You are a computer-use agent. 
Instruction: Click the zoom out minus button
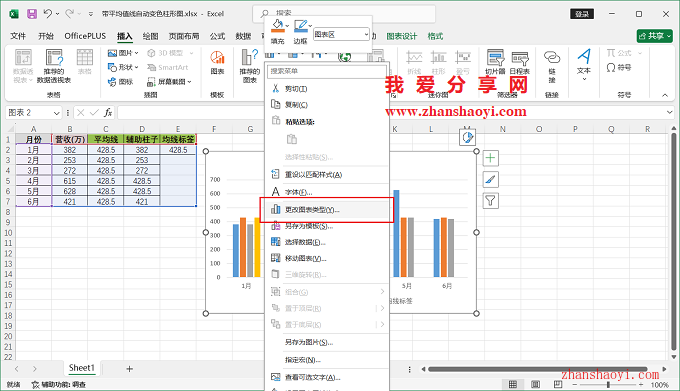575,384
